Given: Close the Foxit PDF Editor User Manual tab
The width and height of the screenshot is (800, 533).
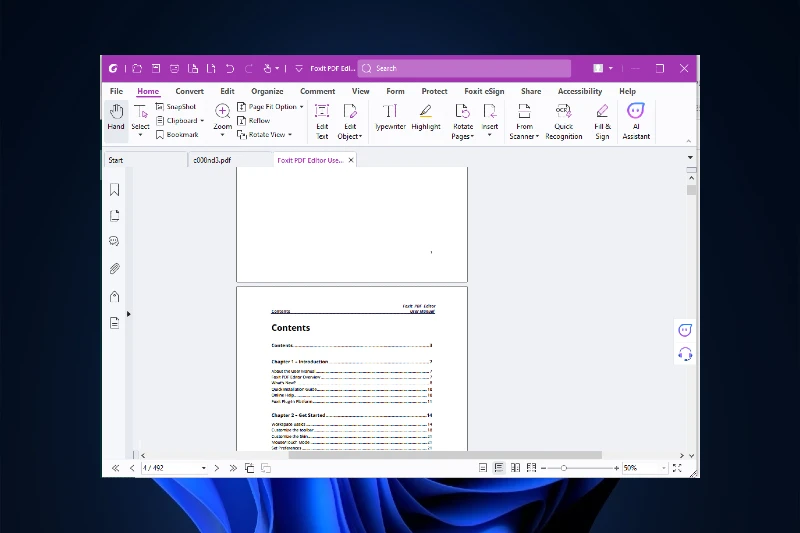Looking at the screenshot, I should [351, 160].
